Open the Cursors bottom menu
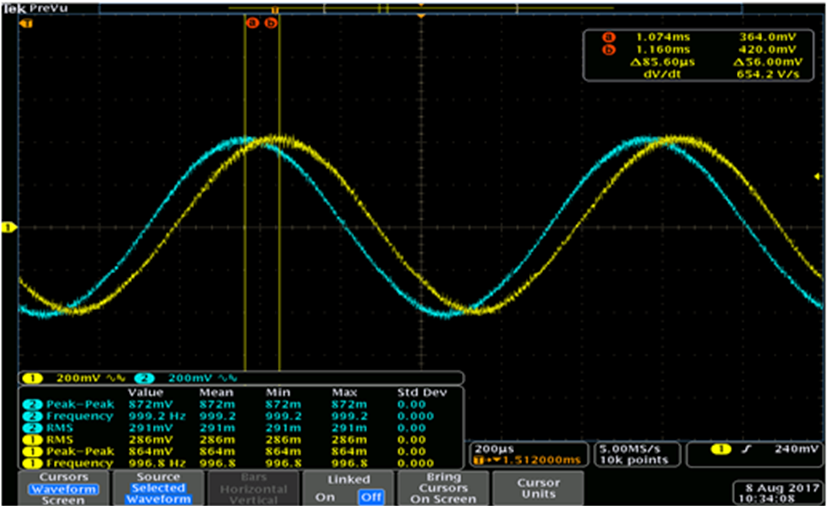This screenshot has height=506, width=828. pyautogui.click(x=64, y=488)
